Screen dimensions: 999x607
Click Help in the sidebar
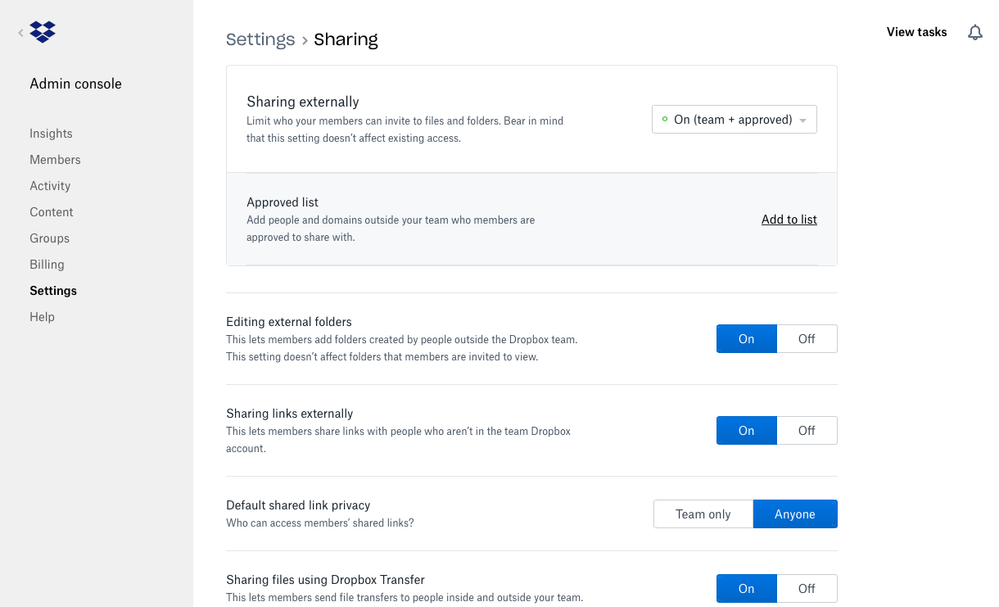42,317
